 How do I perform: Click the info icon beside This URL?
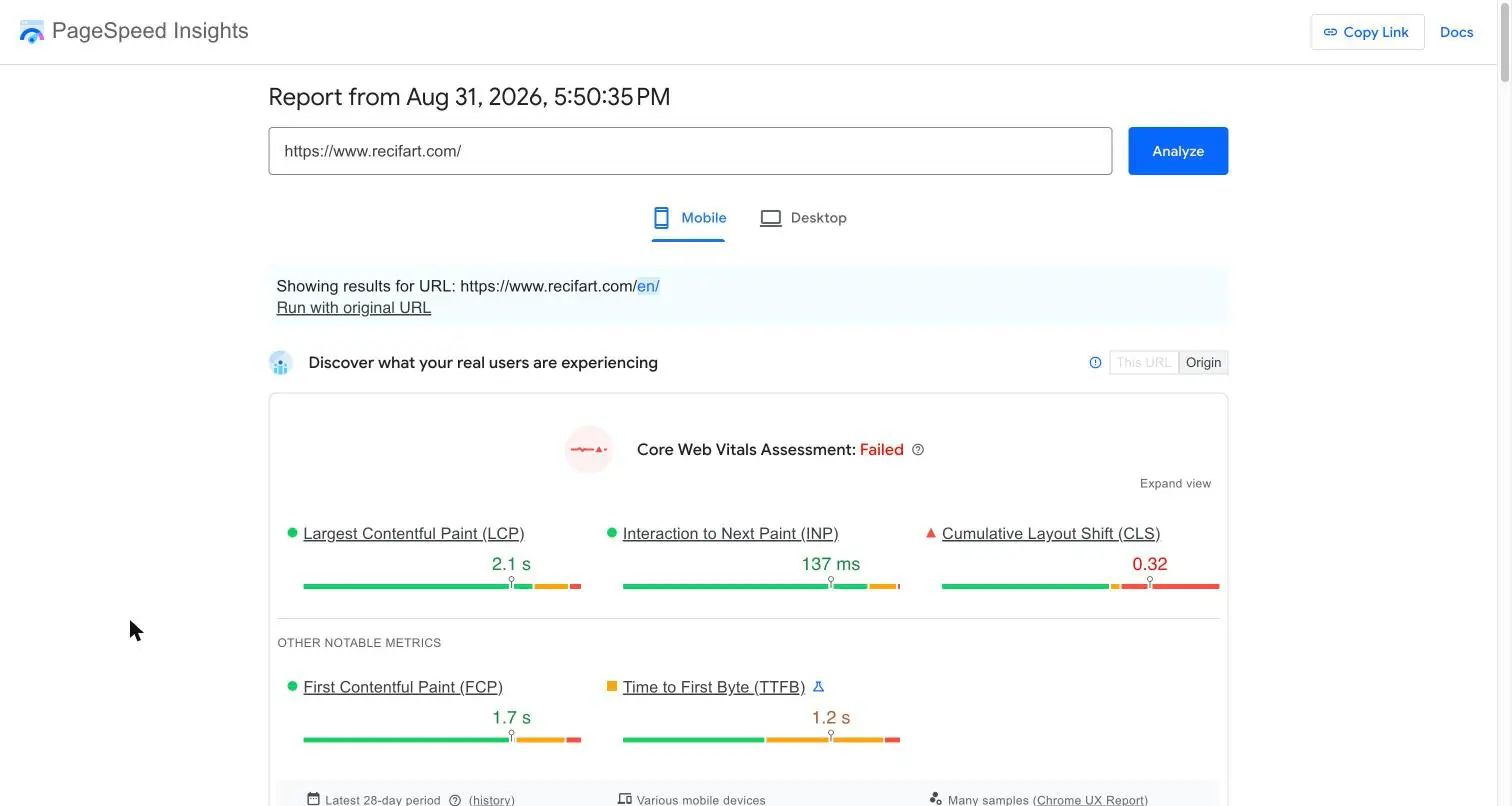(x=1095, y=363)
